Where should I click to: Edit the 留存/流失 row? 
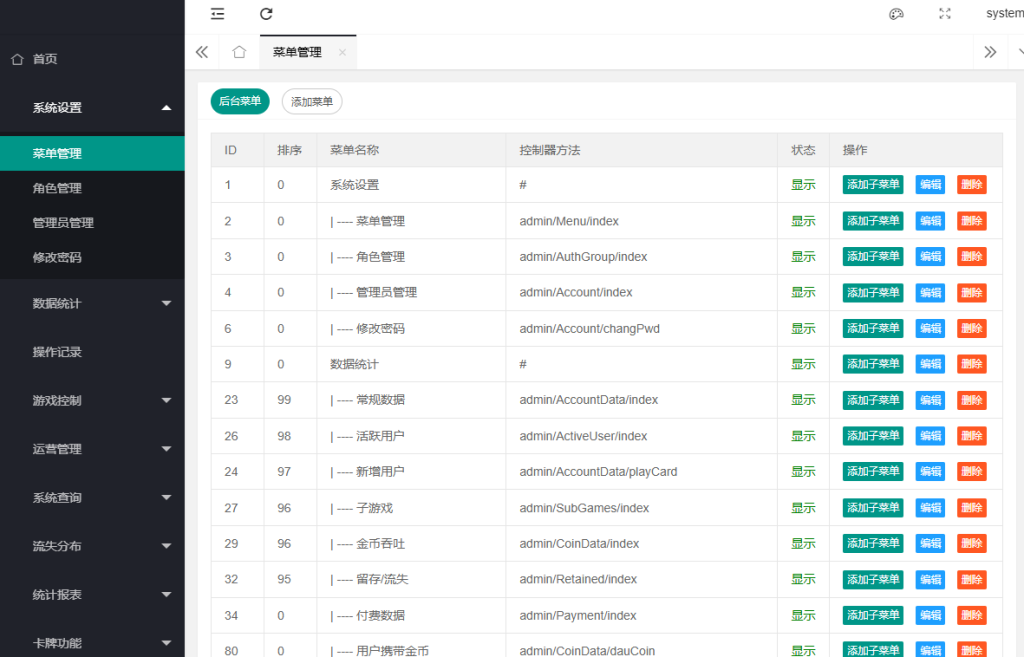[x=930, y=579]
